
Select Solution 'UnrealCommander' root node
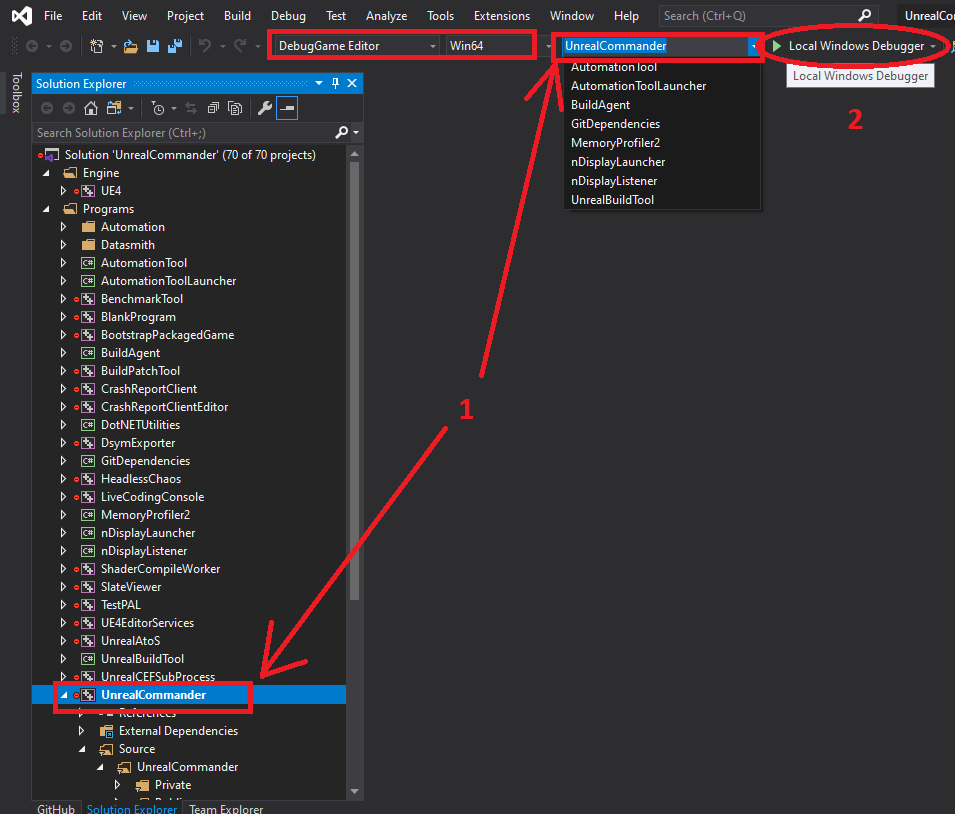[190, 155]
